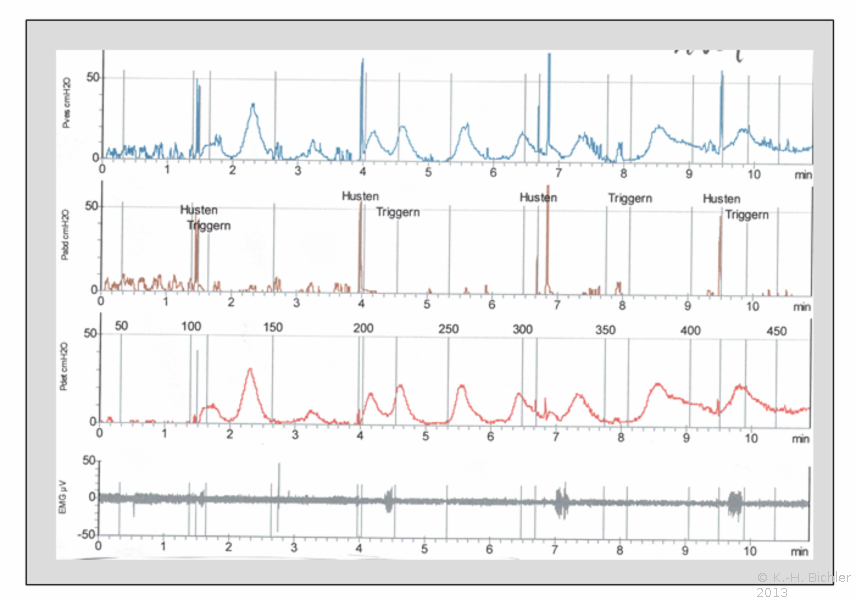Select the last Triggern label near minute 10

click(747, 214)
